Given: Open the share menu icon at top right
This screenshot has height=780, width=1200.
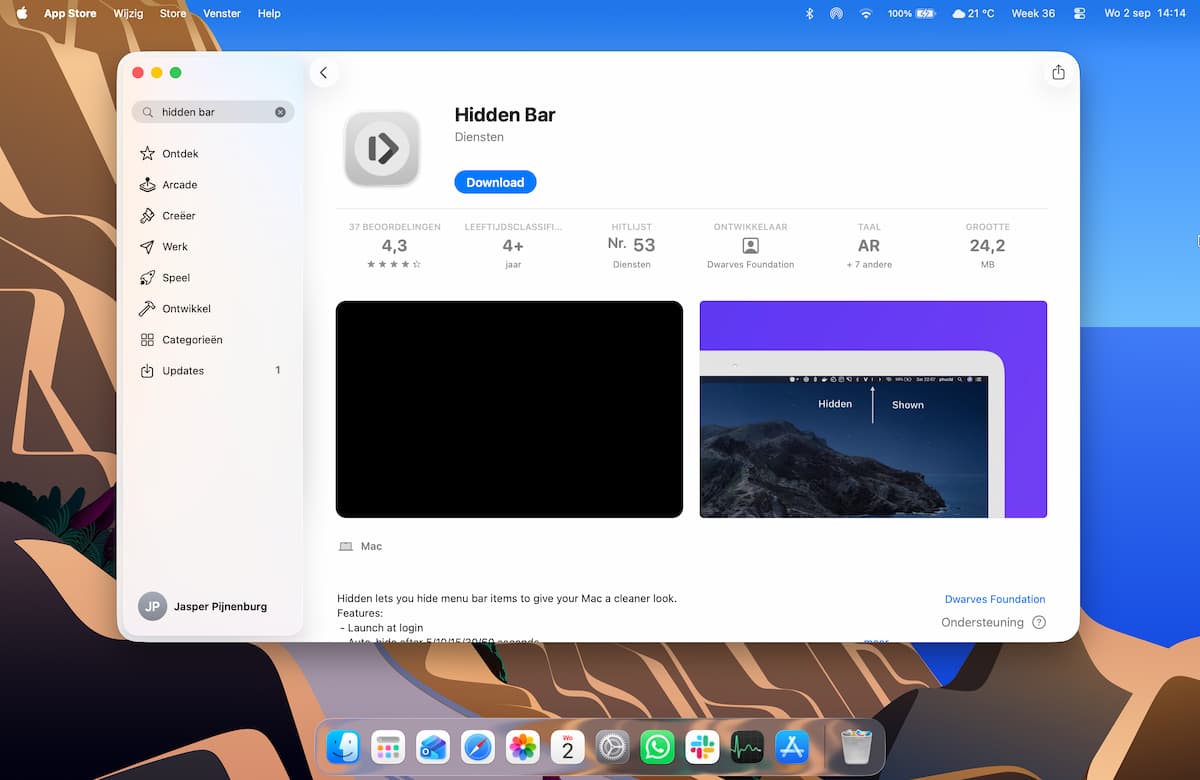Looking at the screenshot, I should click(1058, 72).
